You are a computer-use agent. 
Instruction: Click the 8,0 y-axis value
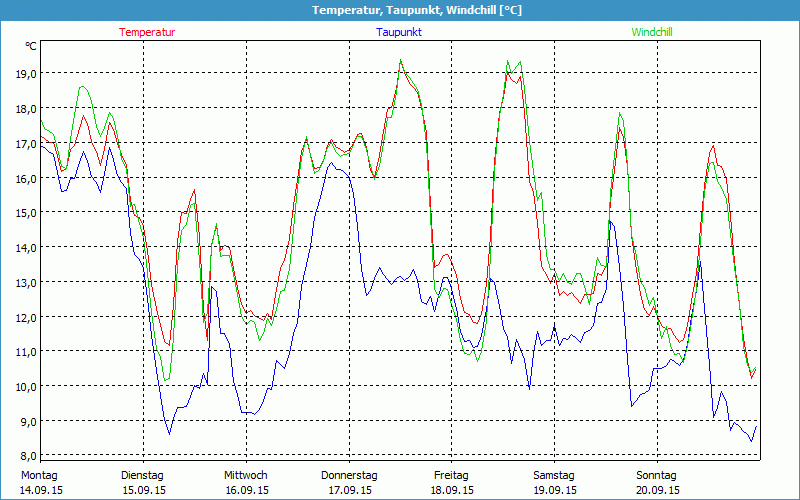(x=27, y=456)
